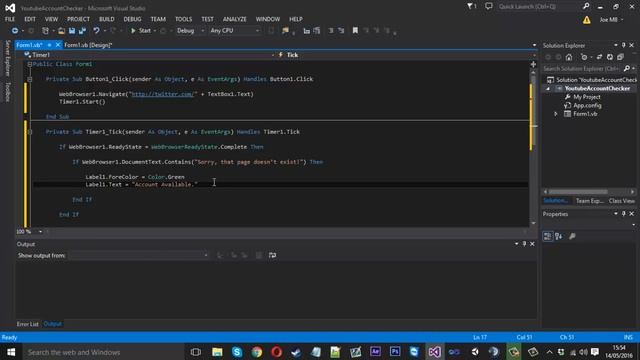Toggle auto-hide pin on Output panel
This screenshot has height=360, width=640.
tap(524, 244)
